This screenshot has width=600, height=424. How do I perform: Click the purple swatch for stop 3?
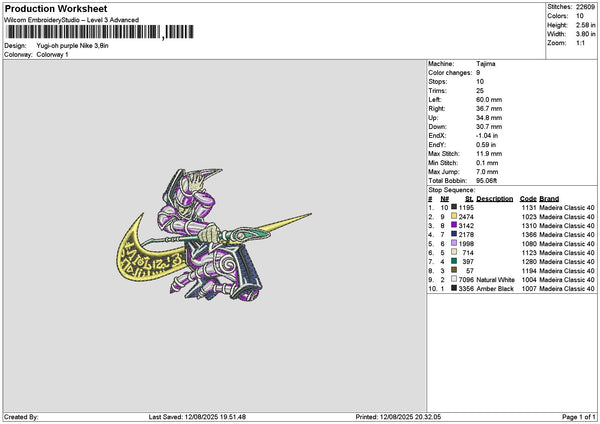[454, 225]
